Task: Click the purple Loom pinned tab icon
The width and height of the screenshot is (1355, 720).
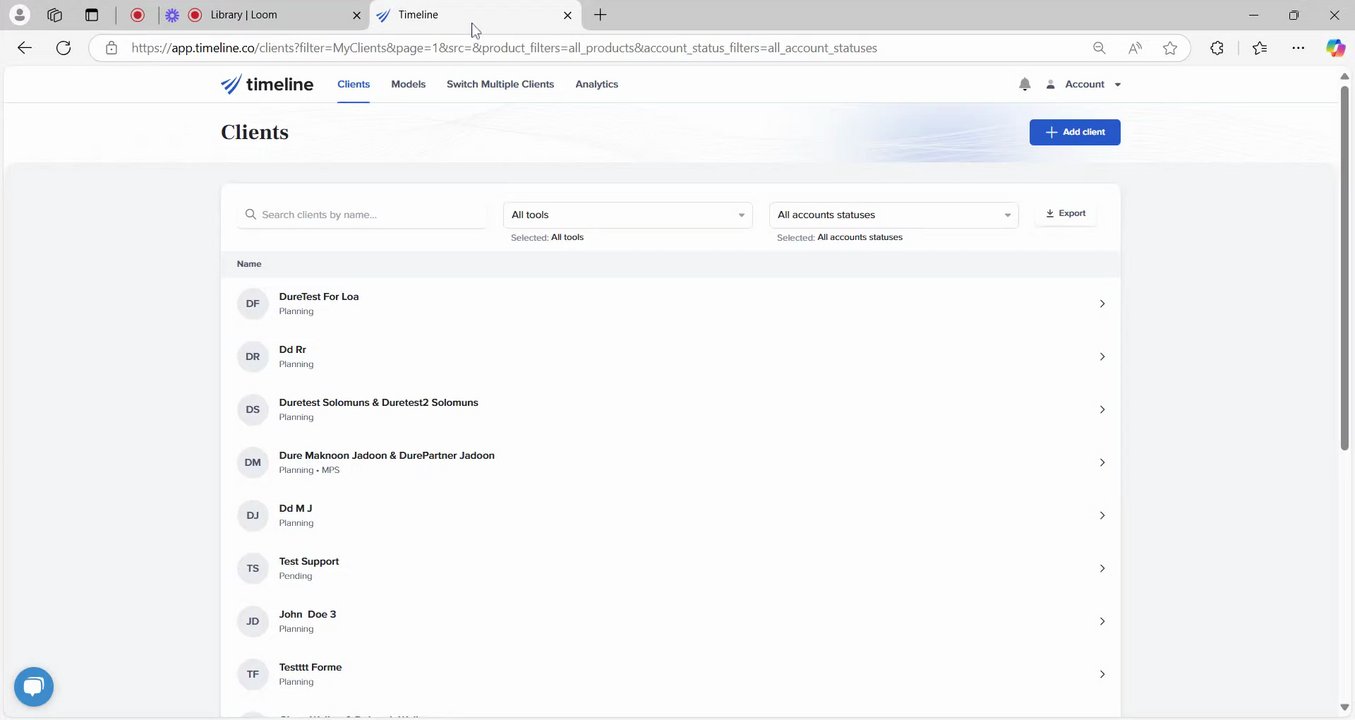Action: point(172,15)
